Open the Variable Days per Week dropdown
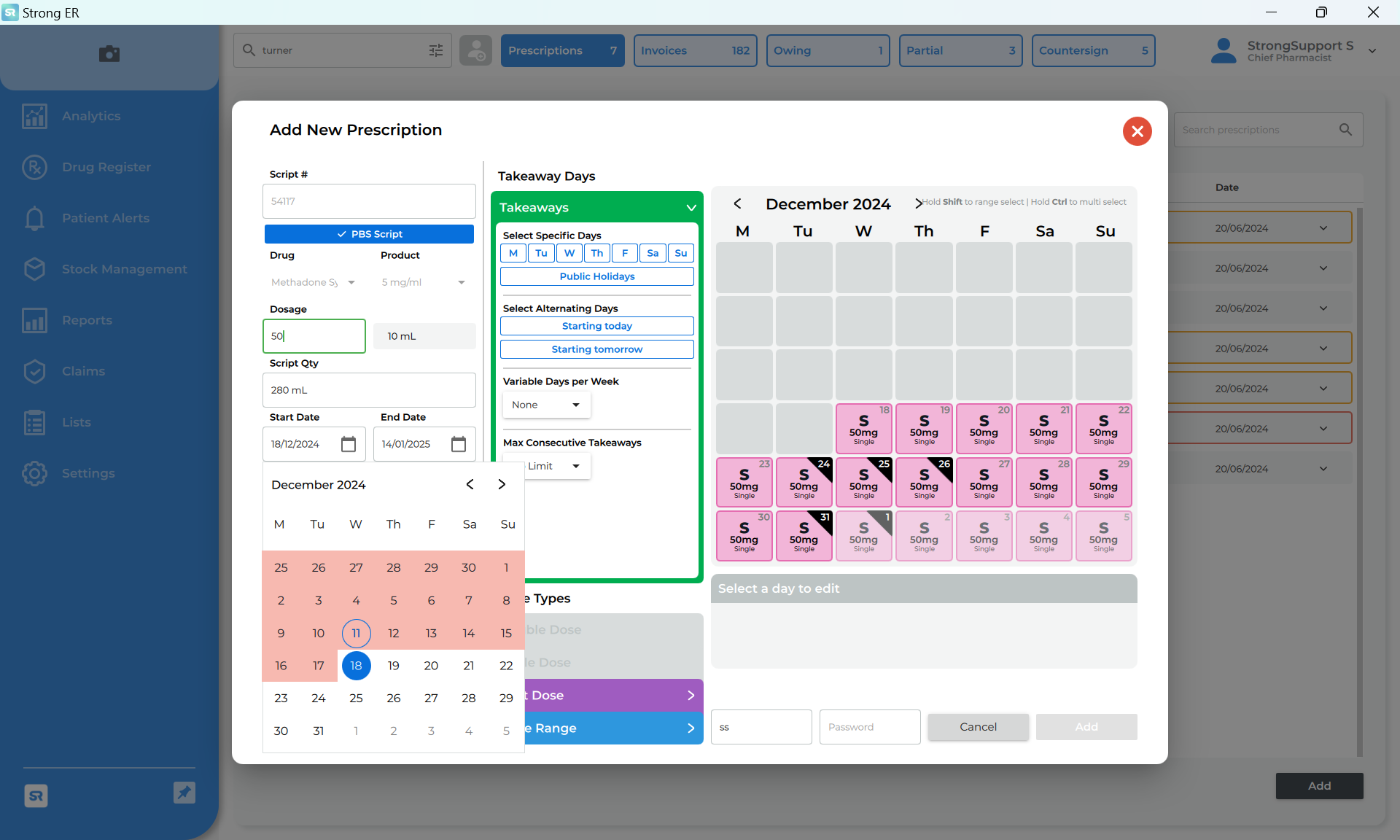 tap(546, 405)
